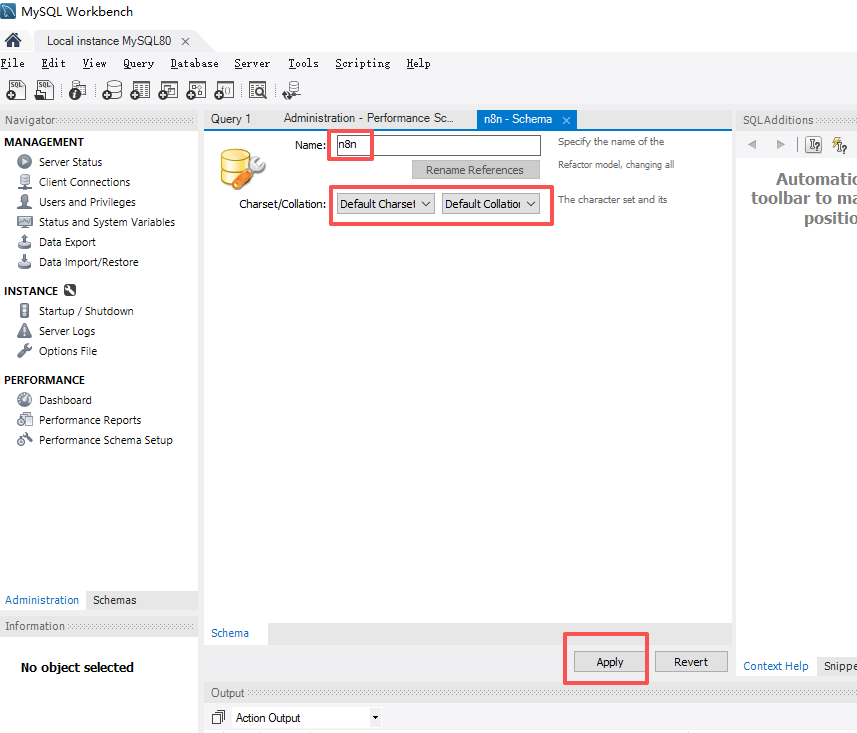Create new schema toolbar icon
The image size is (857, 733).
[x=112, y=91]
